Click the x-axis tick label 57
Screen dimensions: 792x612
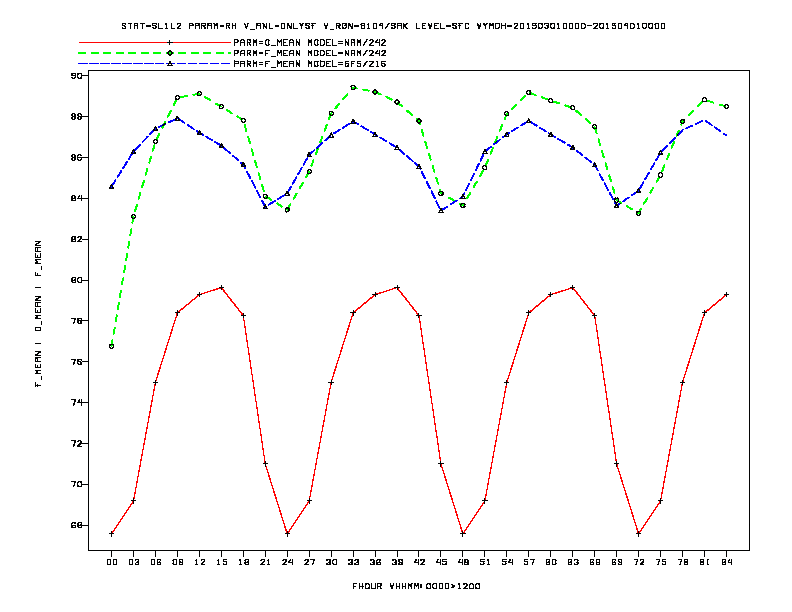click(529, 562)
